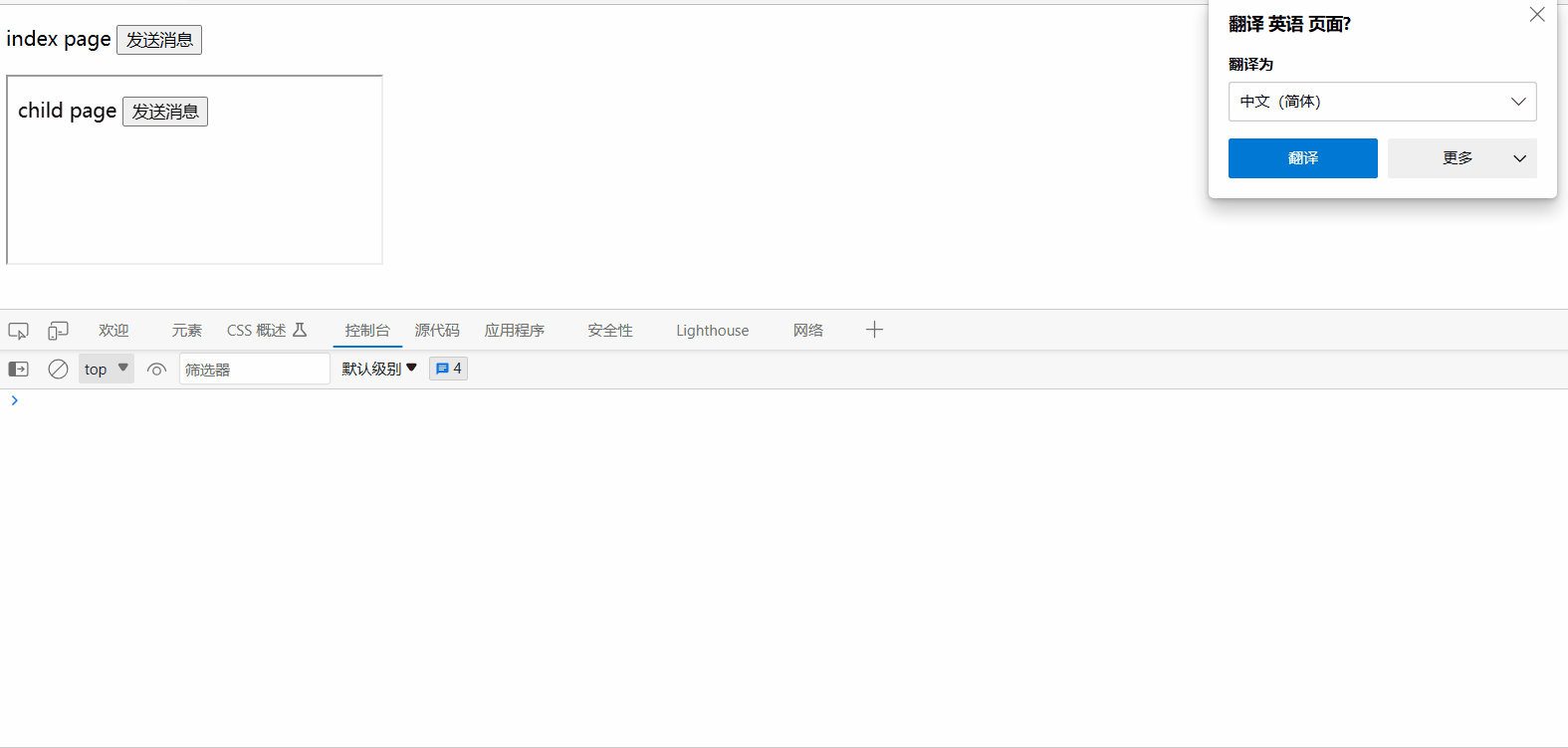Click the inspect element picker icon

click(x=18, y=331)
